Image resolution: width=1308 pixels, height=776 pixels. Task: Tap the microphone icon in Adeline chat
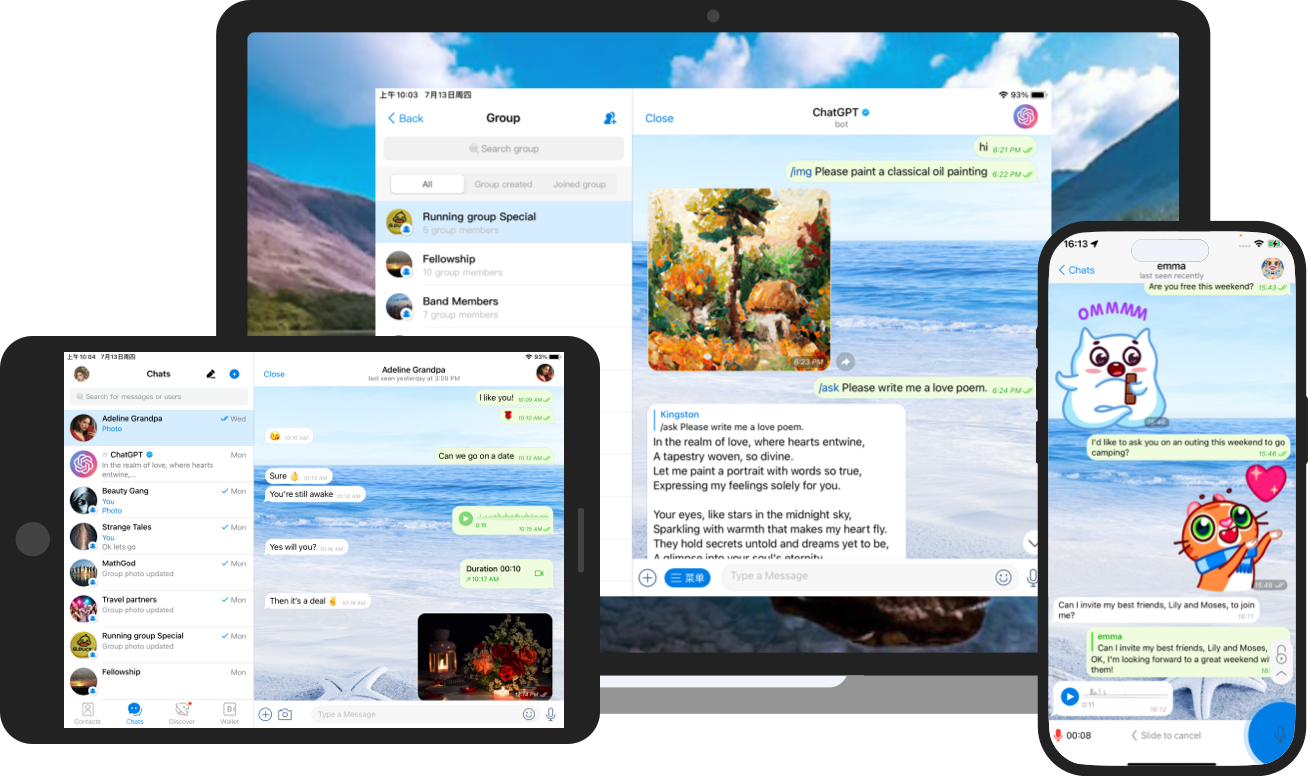coord(550,714)
